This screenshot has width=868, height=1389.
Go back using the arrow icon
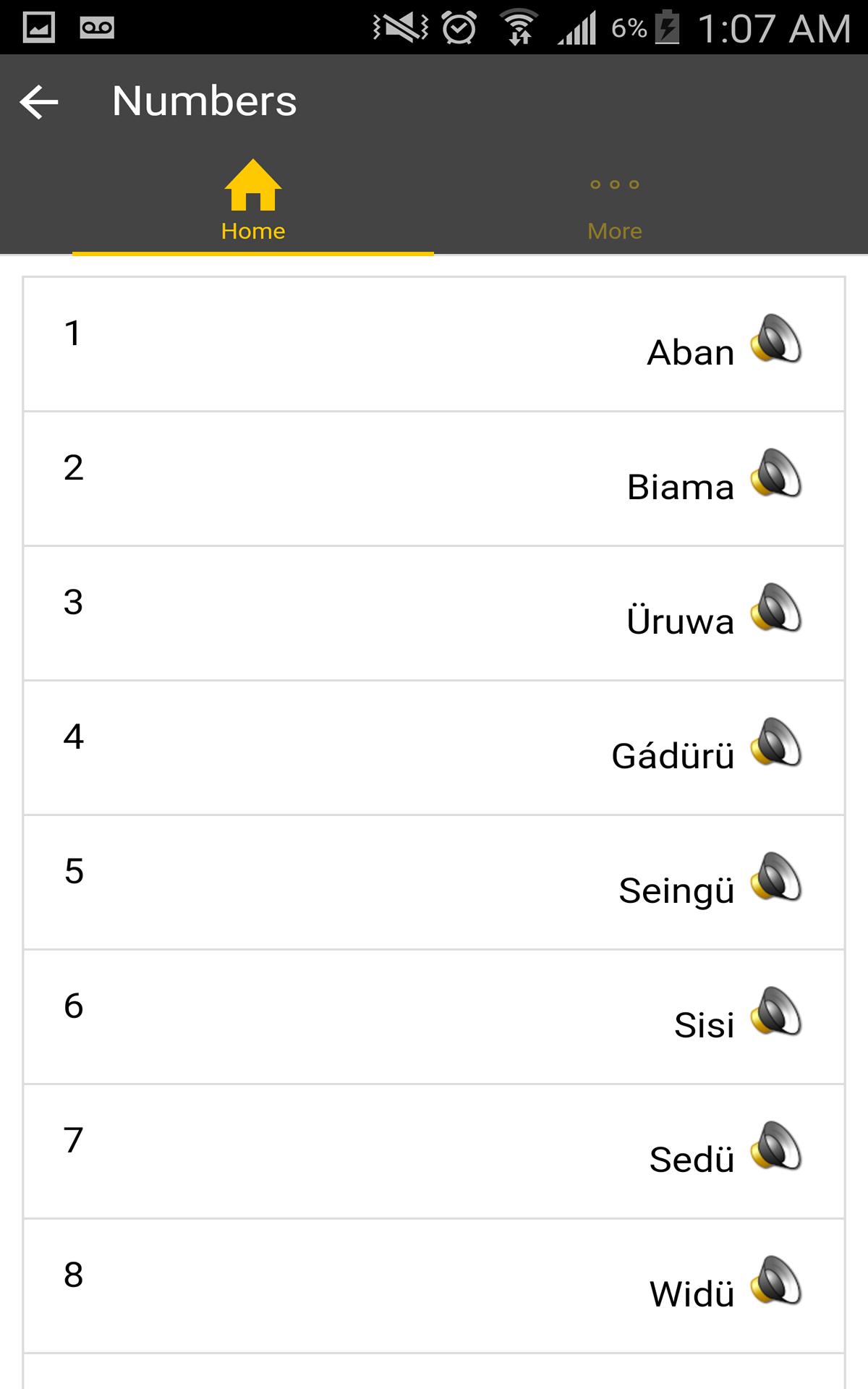[x=39, y=101]
